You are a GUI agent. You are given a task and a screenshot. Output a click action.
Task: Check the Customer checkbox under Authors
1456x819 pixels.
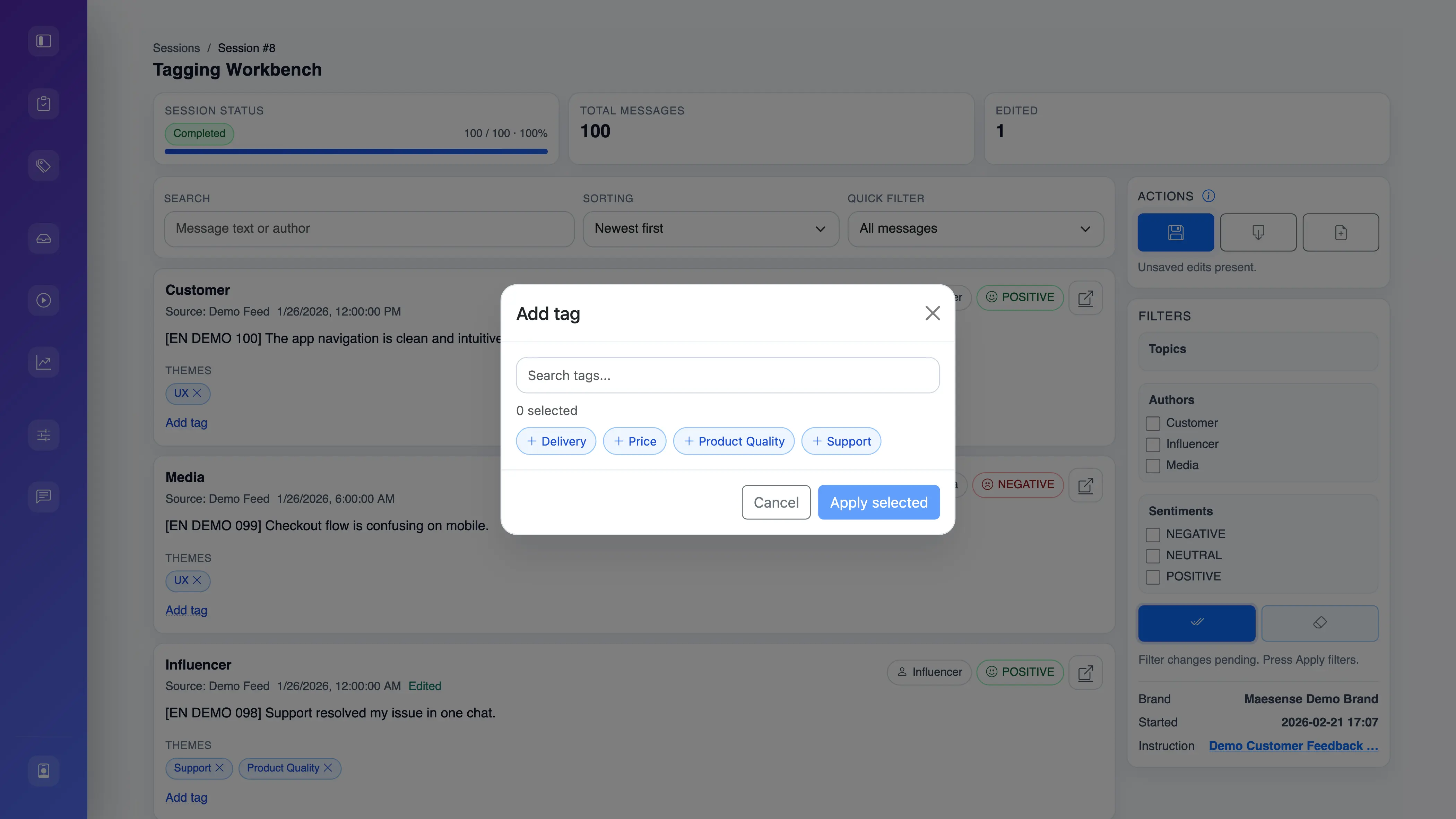(x=1153, y=423)
